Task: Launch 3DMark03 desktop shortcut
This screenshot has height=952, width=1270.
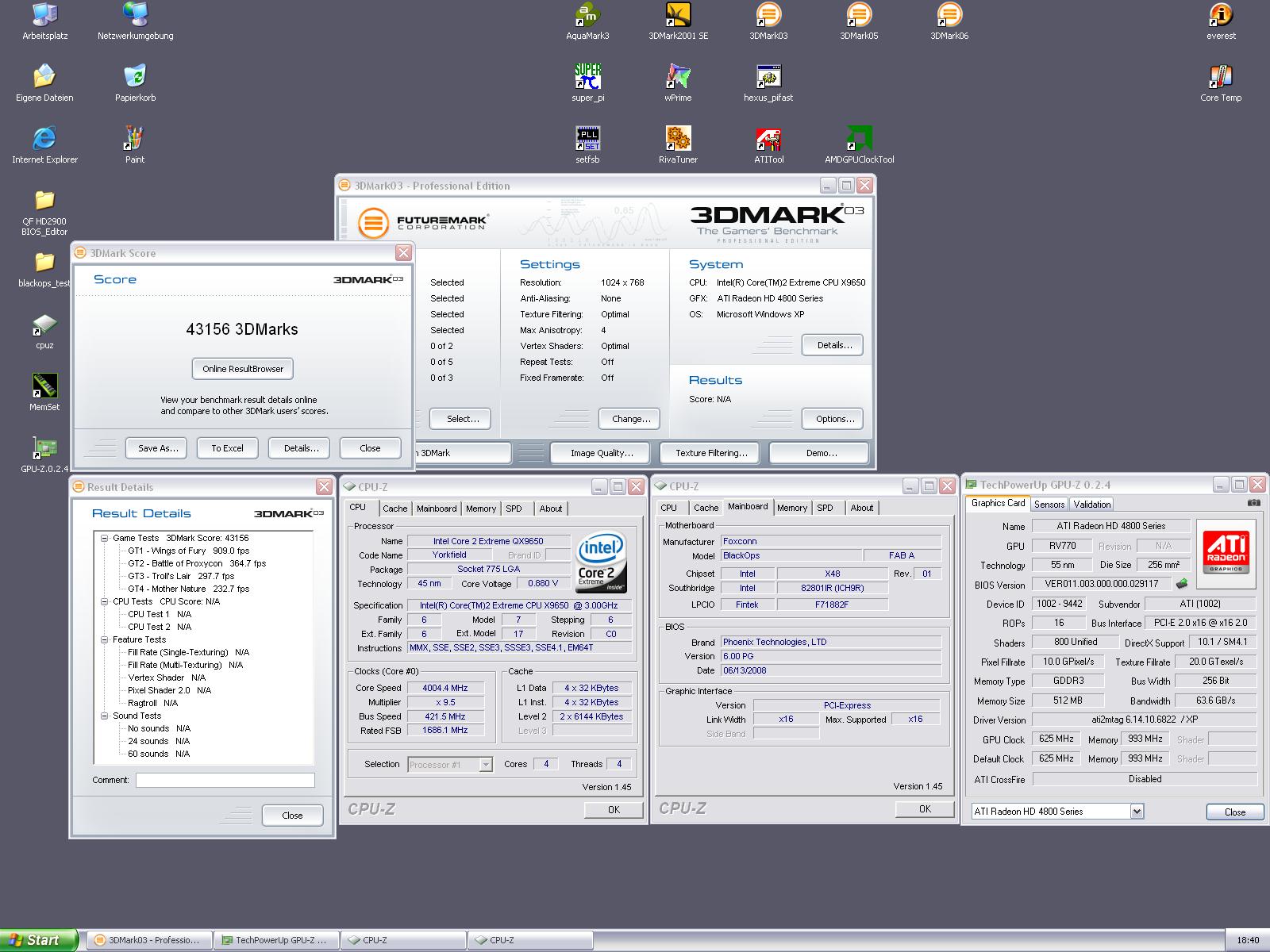Action: [x=768, y=21]
